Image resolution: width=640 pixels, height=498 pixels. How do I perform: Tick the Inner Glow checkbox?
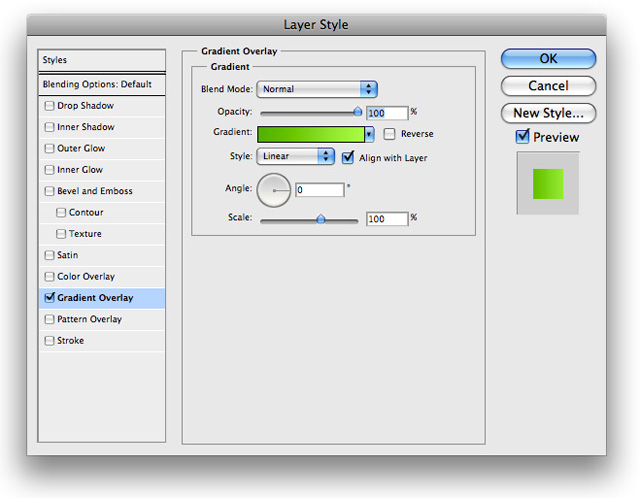[x=49, y=169]
